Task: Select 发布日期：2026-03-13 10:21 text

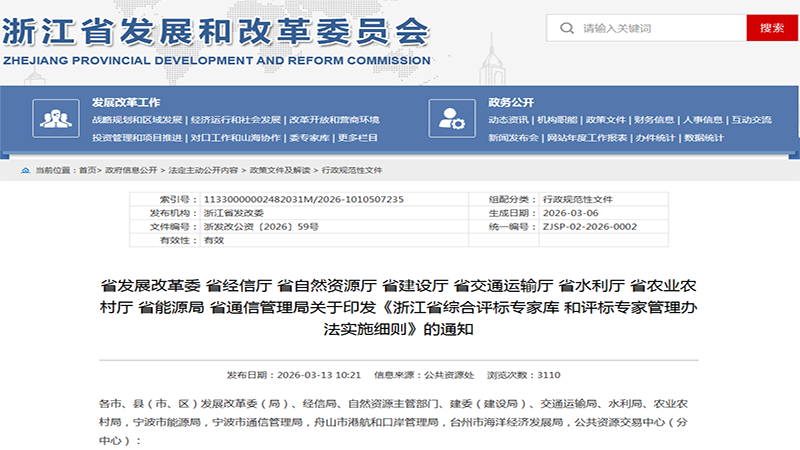Action: pyautogui.click(x=294, y=375)
